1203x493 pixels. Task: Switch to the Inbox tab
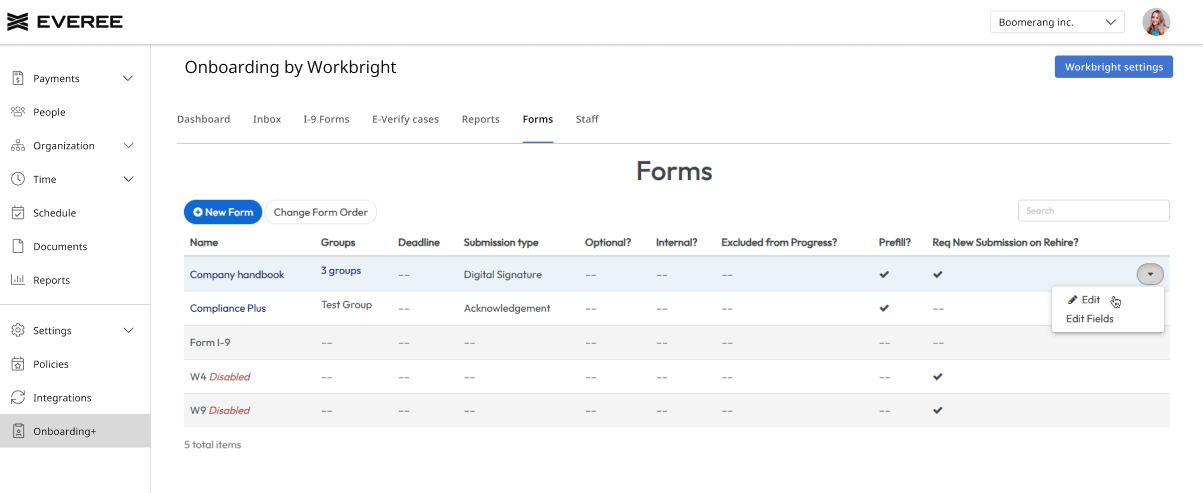(x=267, y=119)
